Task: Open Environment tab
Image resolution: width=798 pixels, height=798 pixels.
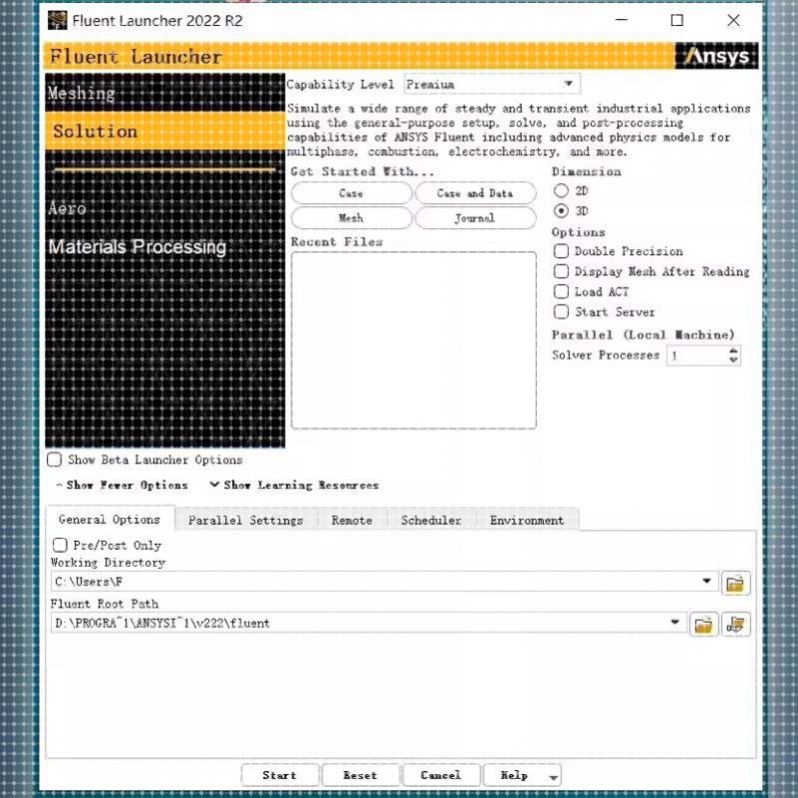Action: pos(527,520)
